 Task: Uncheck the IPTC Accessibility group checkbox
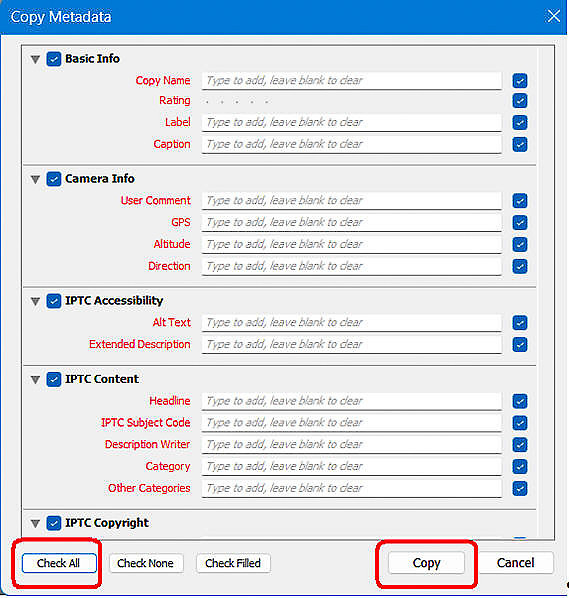[54, 301]
